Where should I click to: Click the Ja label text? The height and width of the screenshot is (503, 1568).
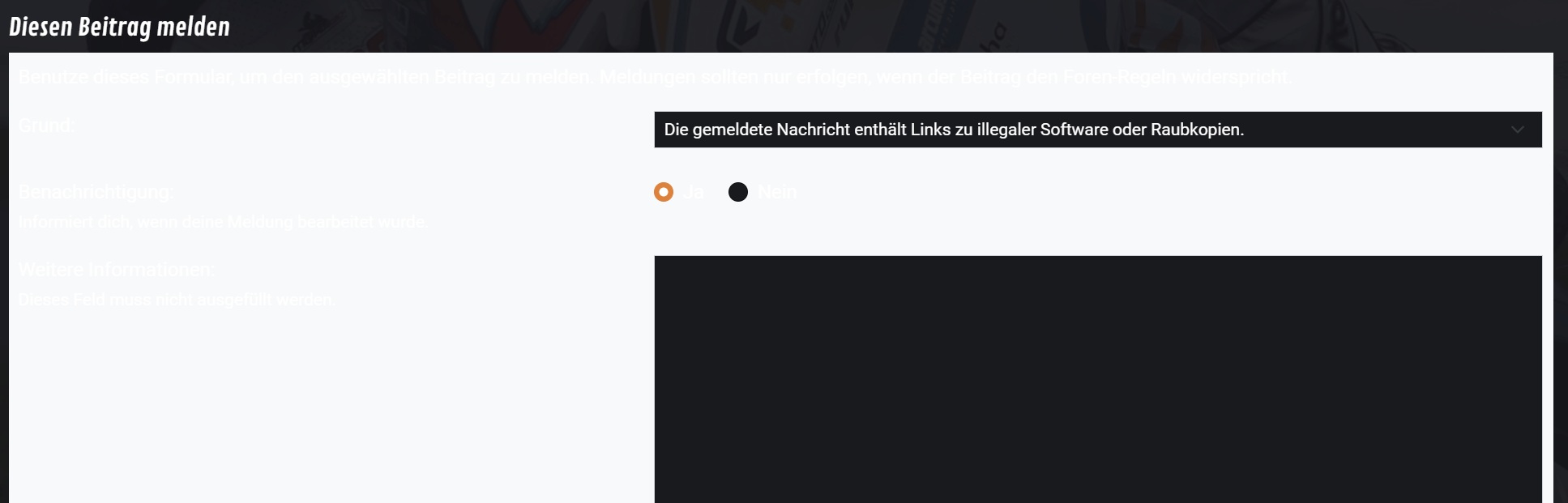(693, 192)
